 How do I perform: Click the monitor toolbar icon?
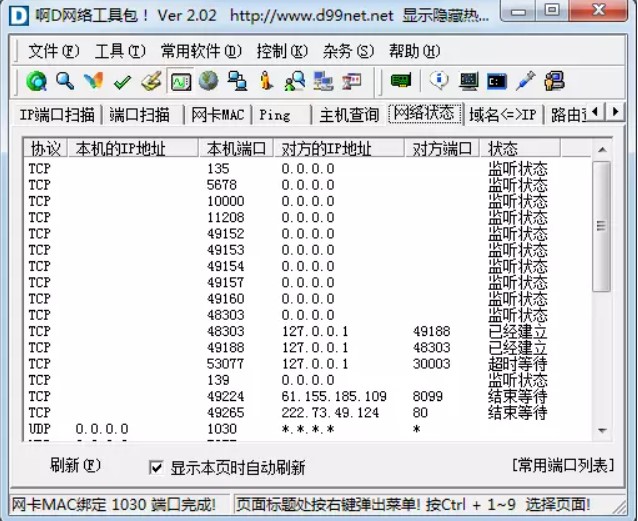[468, 81]
